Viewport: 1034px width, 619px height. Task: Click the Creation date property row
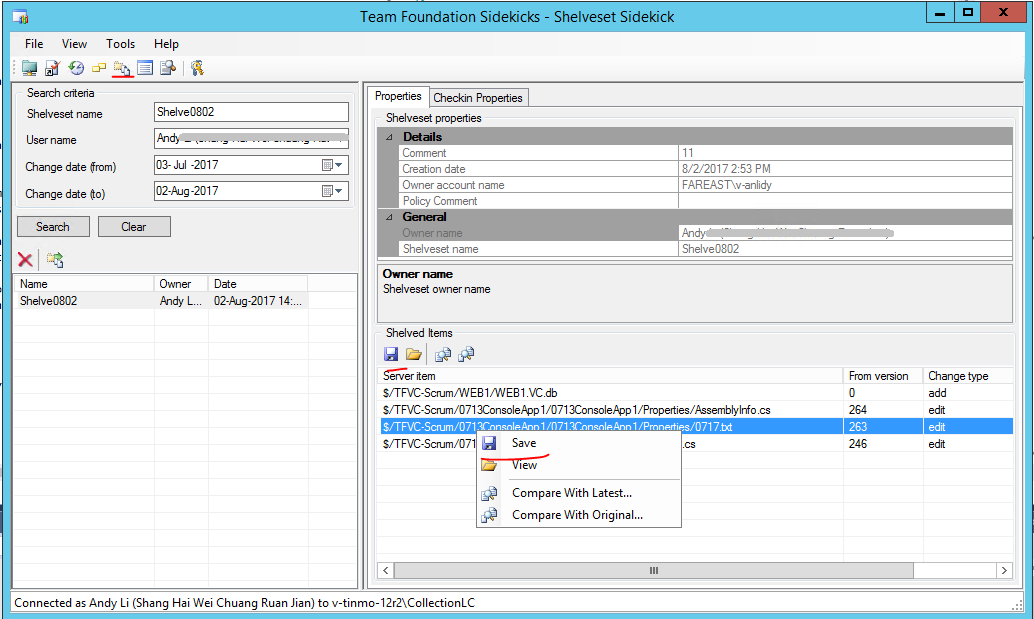[x=706, y=169]
